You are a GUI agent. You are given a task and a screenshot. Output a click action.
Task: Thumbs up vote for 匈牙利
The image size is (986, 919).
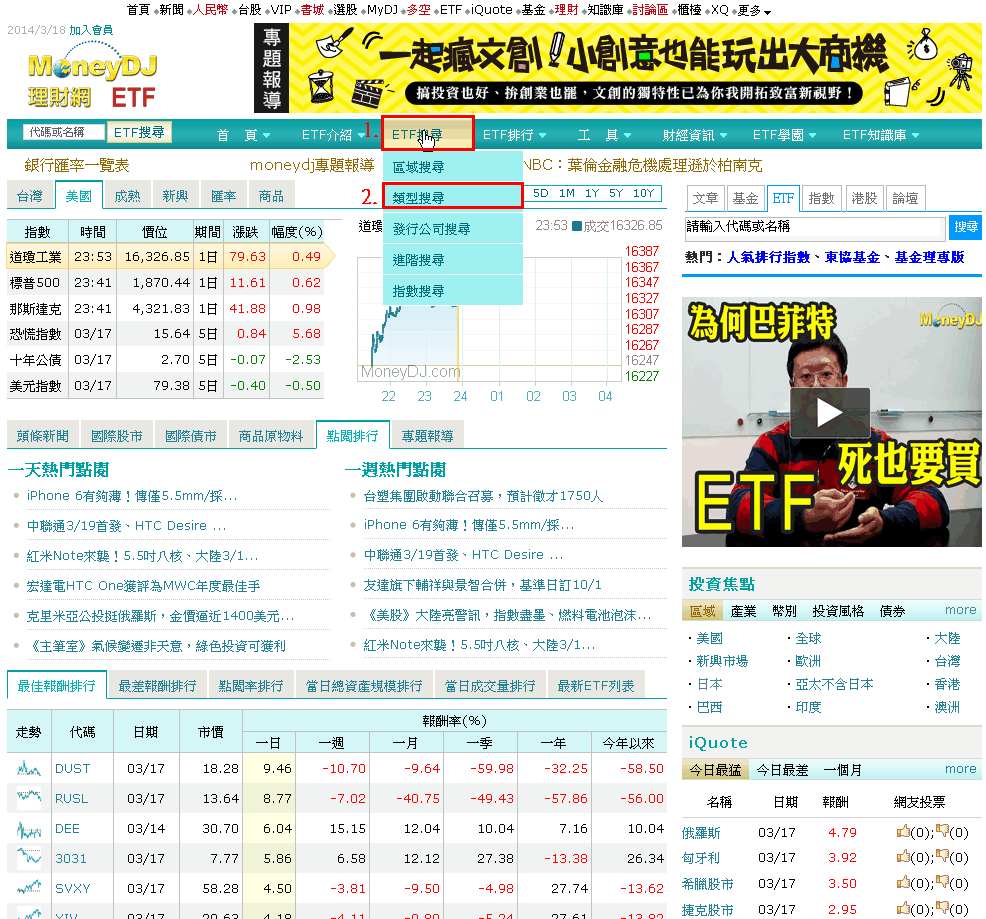[x=903, y=857]
